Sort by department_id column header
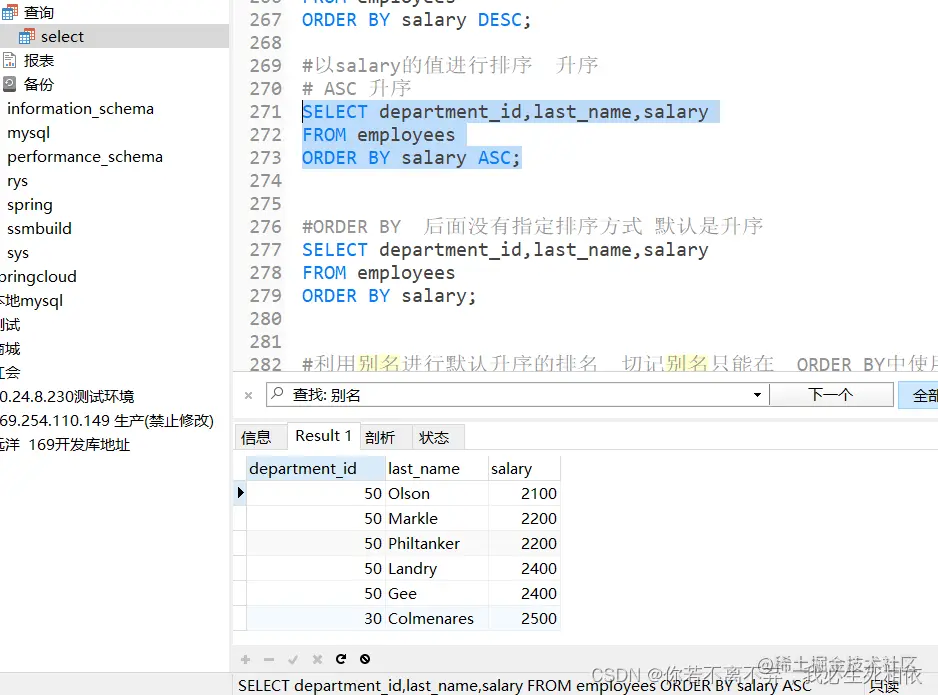Image resolution: width=938 pixels, height=695 pixels. pos(315,468)
